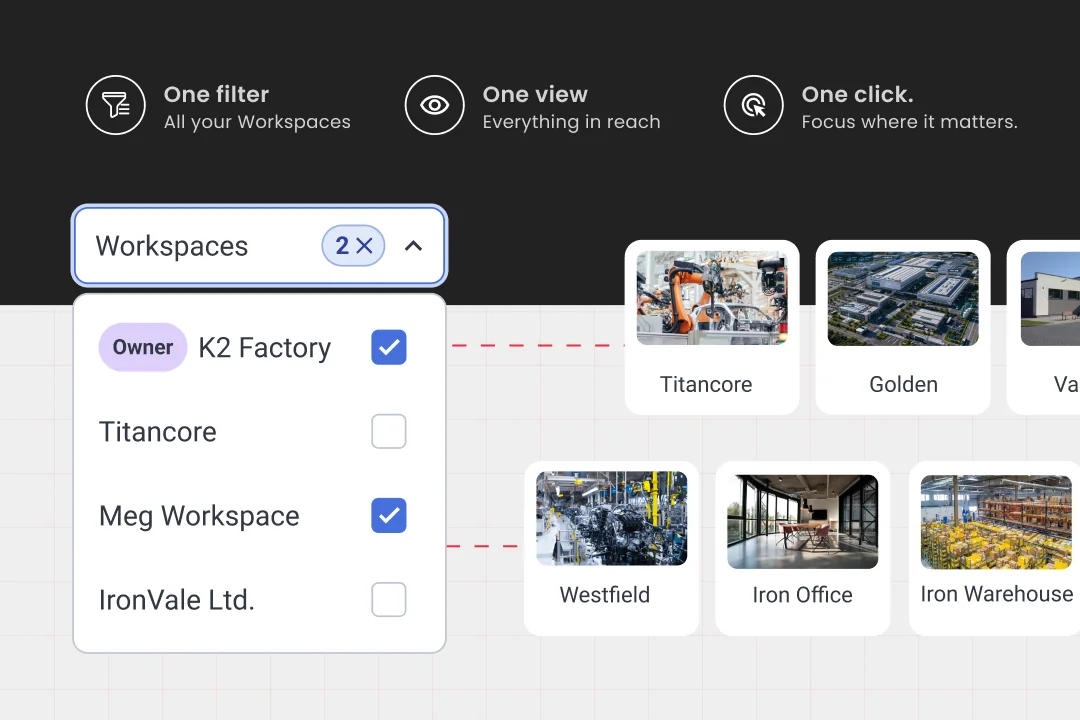Select Meg Workspace label
The height and width of the screenshot is (720, 1080).
pos(199,516)
